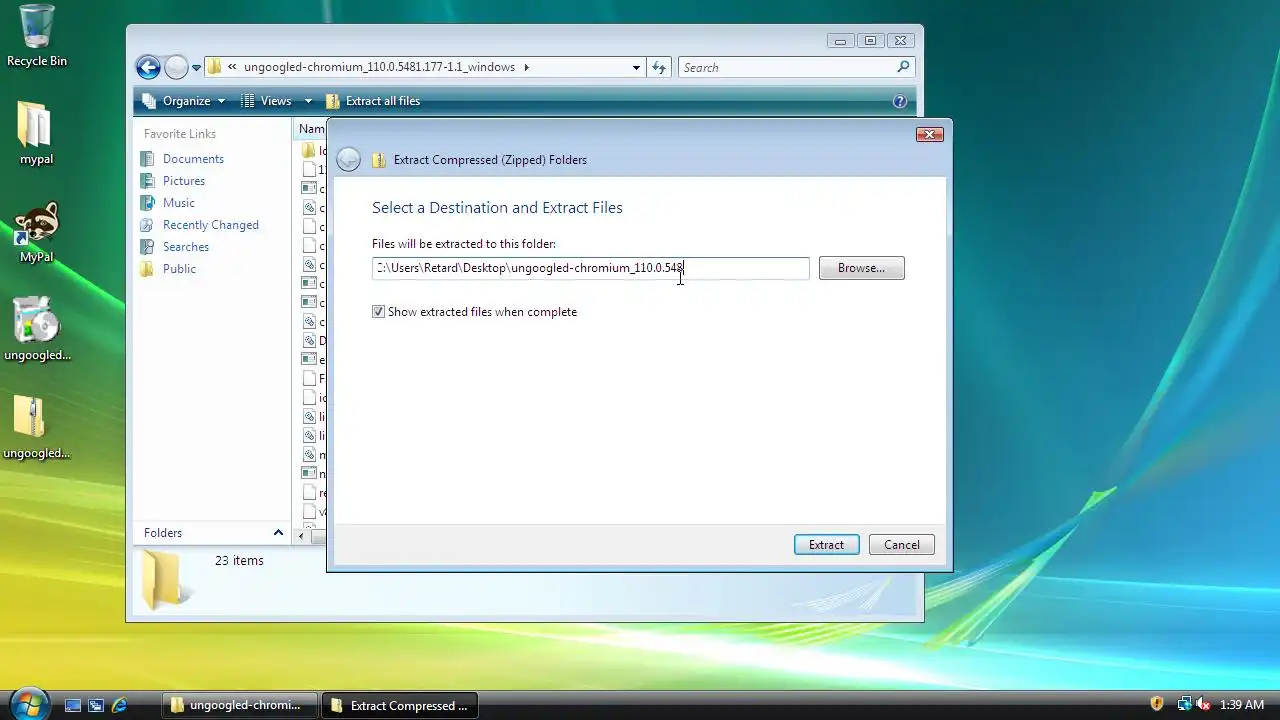The image size is (1280, 720).
Task: Click the muted volume tray icon
Action: [1203, 704]
